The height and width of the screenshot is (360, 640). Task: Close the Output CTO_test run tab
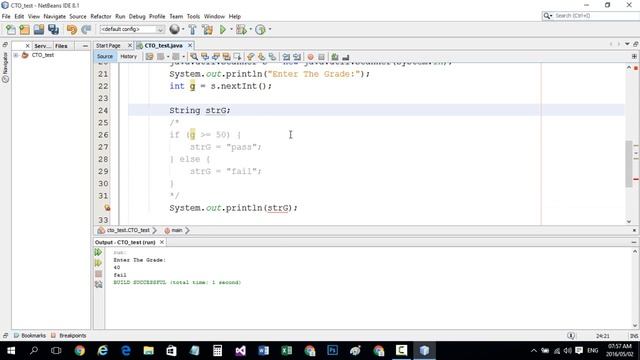pos(162,242)
